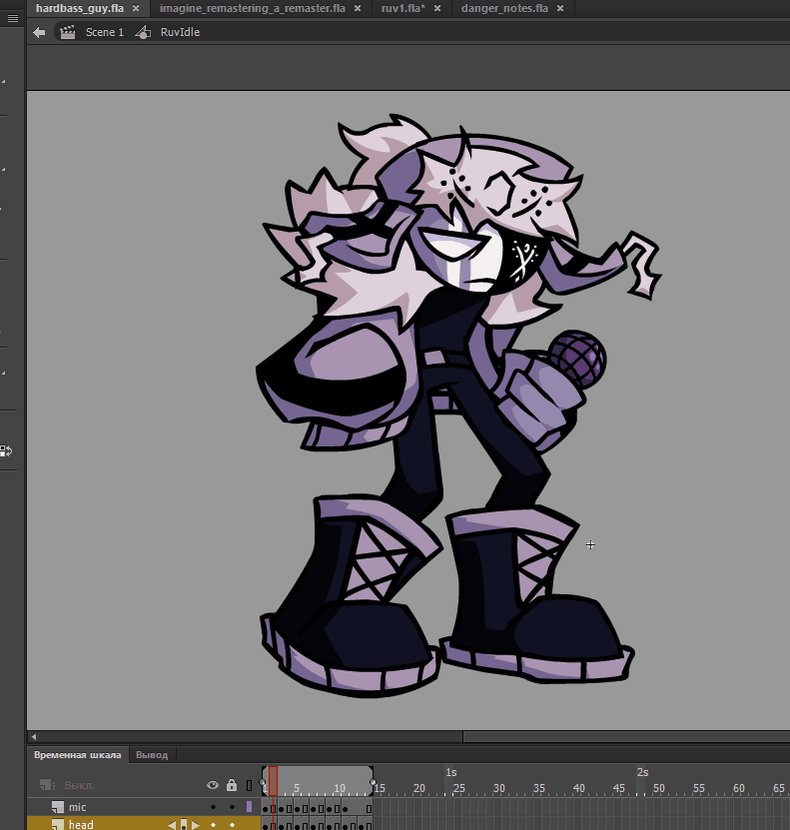Open the Временная шкала tab
790x830 pixels.
(x=77, y=755)
